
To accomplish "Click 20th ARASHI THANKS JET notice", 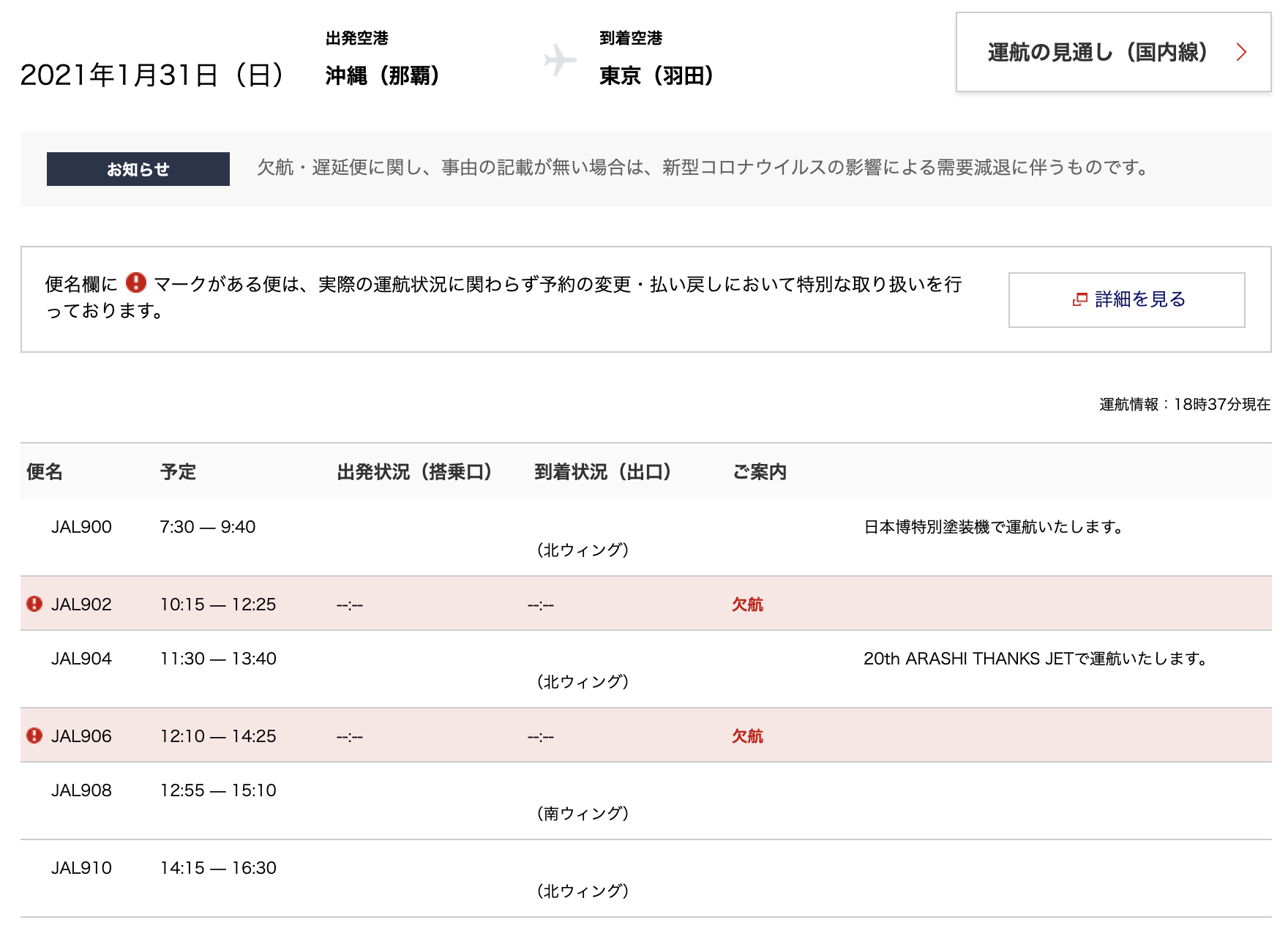I will (x=1036, y=659).
